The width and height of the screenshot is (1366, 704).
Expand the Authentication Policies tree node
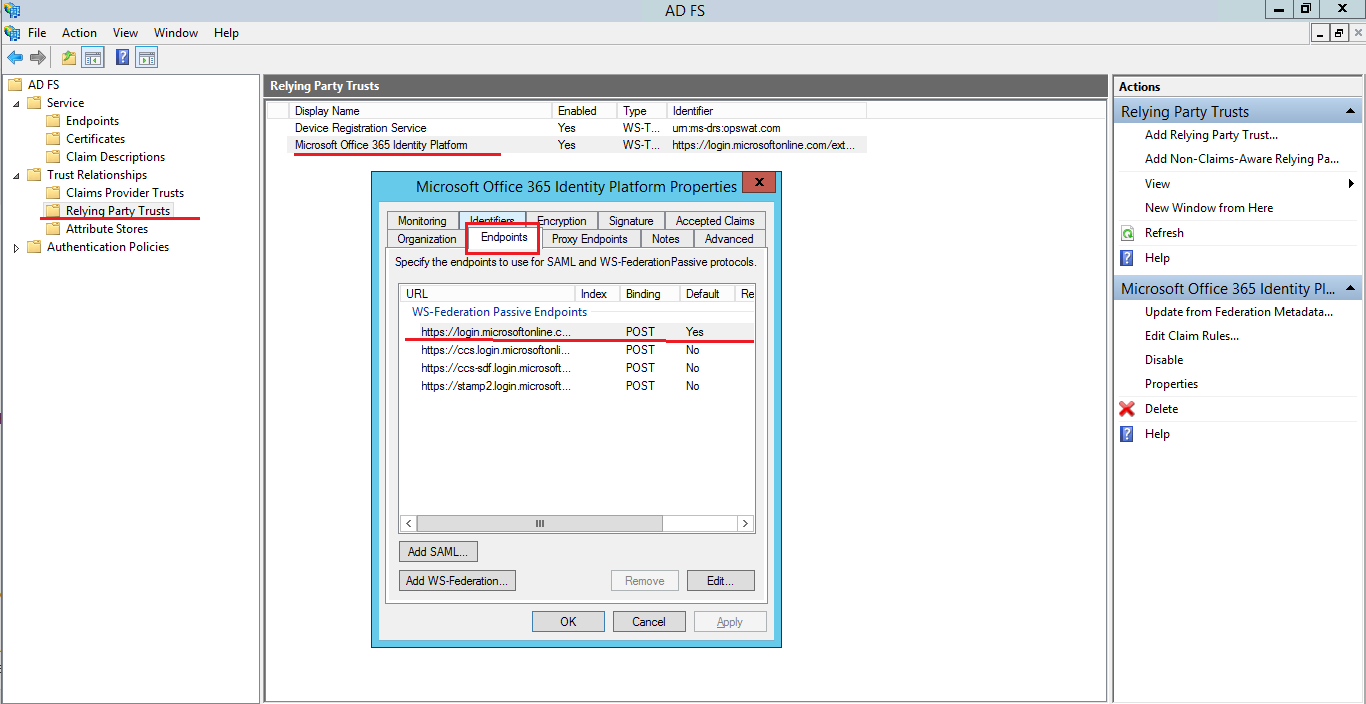tap(16, 248)
